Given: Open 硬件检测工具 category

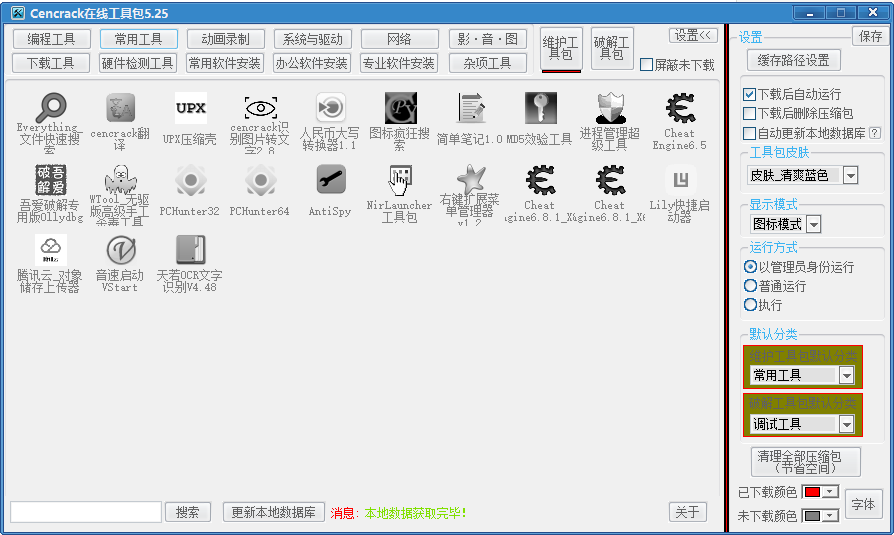Looking at the screenshot, I should [139, 63].
